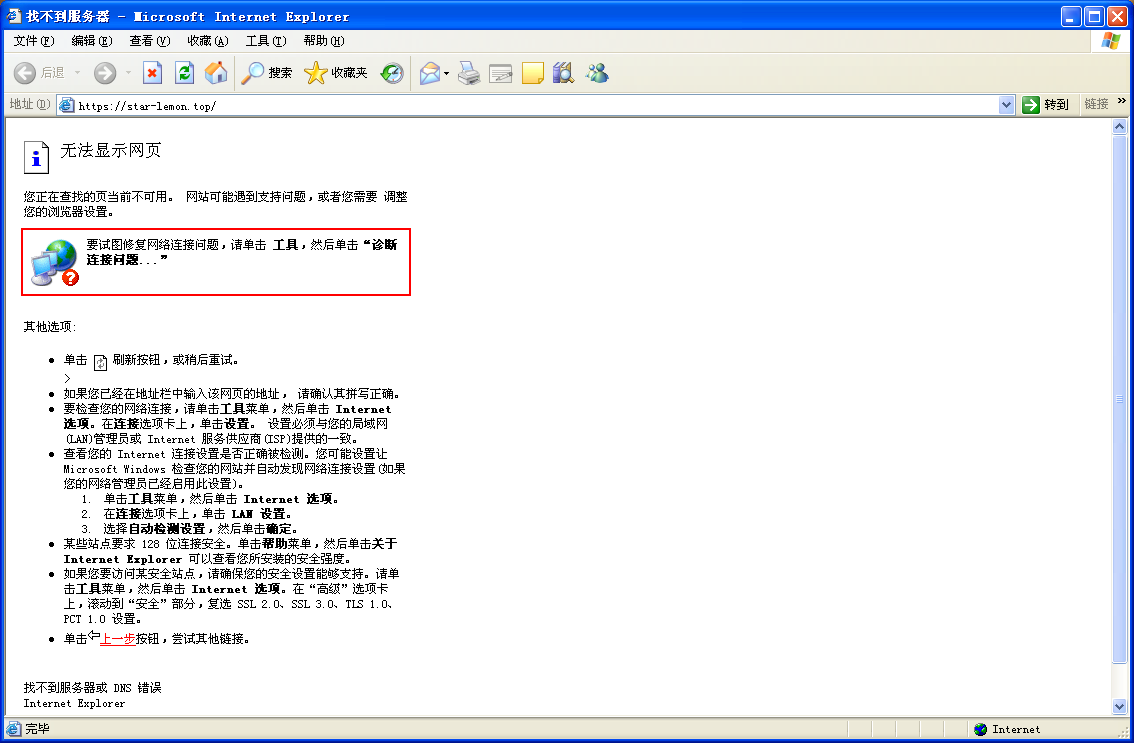Launch the Messenger people icon

(597, 73)
